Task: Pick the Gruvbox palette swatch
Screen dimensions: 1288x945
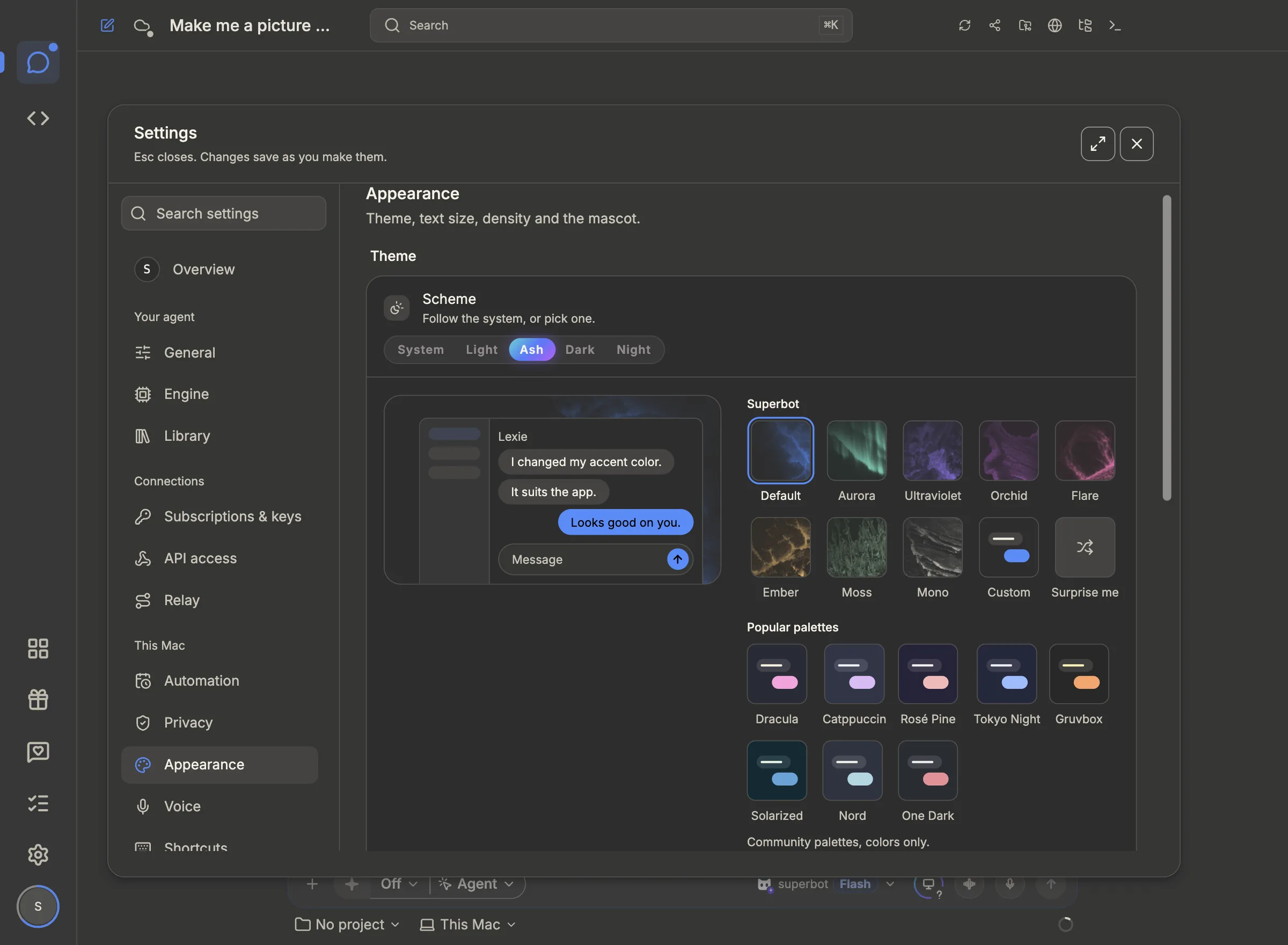Action: tap(1079, 674)
